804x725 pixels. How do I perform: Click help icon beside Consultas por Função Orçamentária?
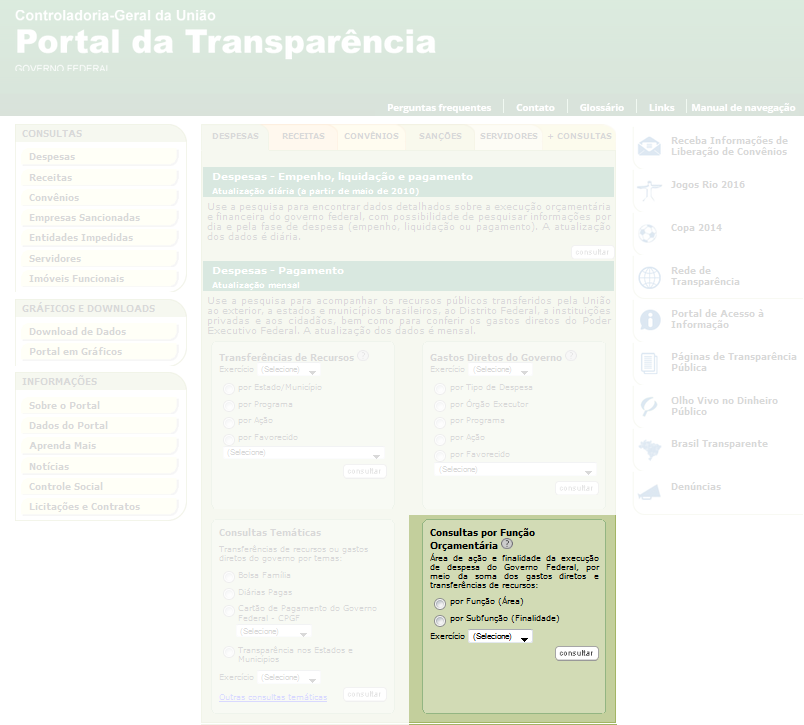click(x=507, y=545)
